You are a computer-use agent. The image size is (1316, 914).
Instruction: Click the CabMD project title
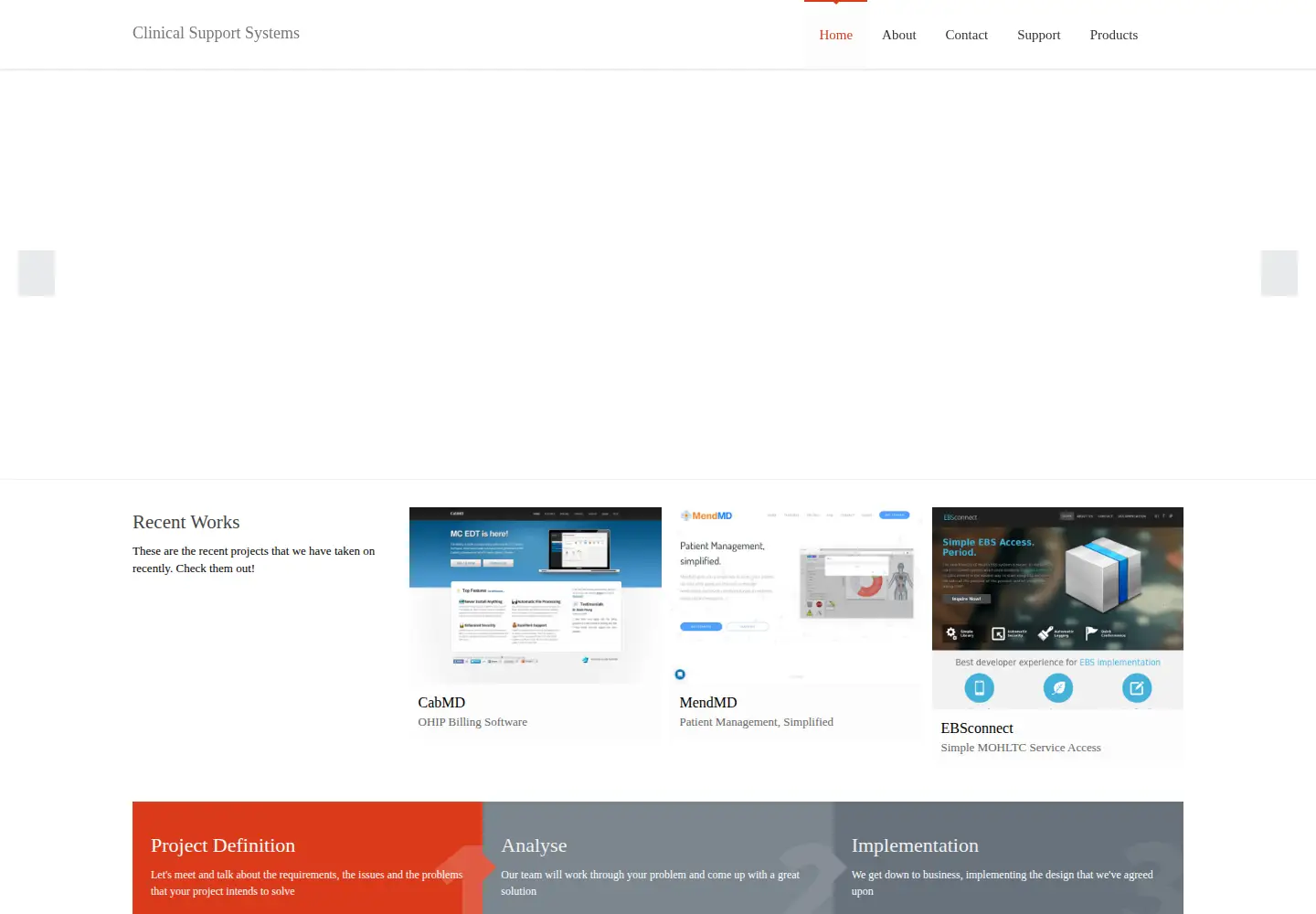click(441, 702)
